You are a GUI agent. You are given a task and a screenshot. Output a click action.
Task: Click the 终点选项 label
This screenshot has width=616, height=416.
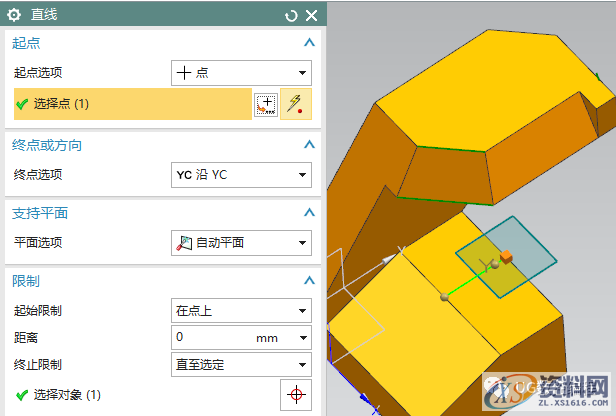click(38, 174)
